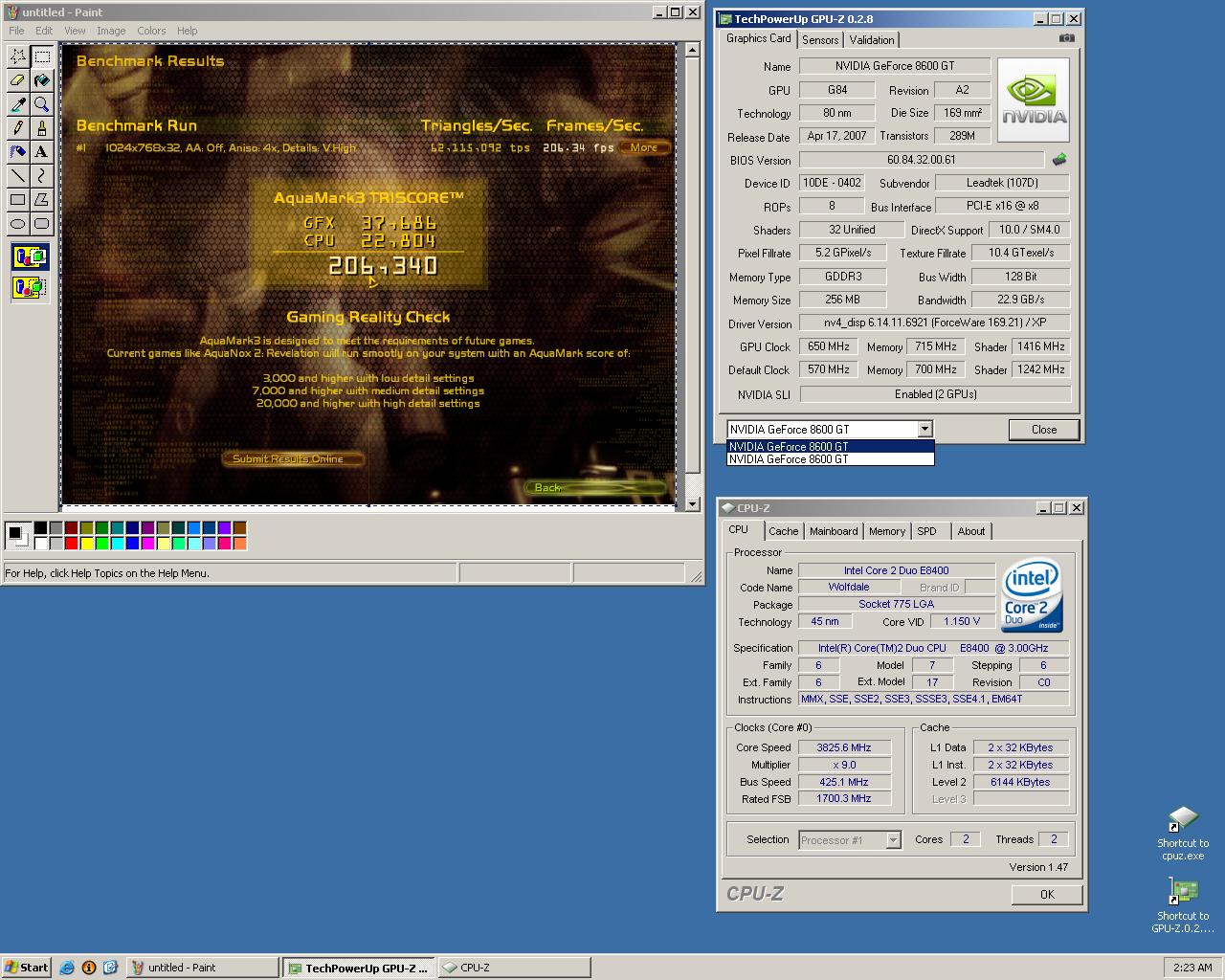
Task: Select the Pencil tool in Paint
Action: click(17, 128)
